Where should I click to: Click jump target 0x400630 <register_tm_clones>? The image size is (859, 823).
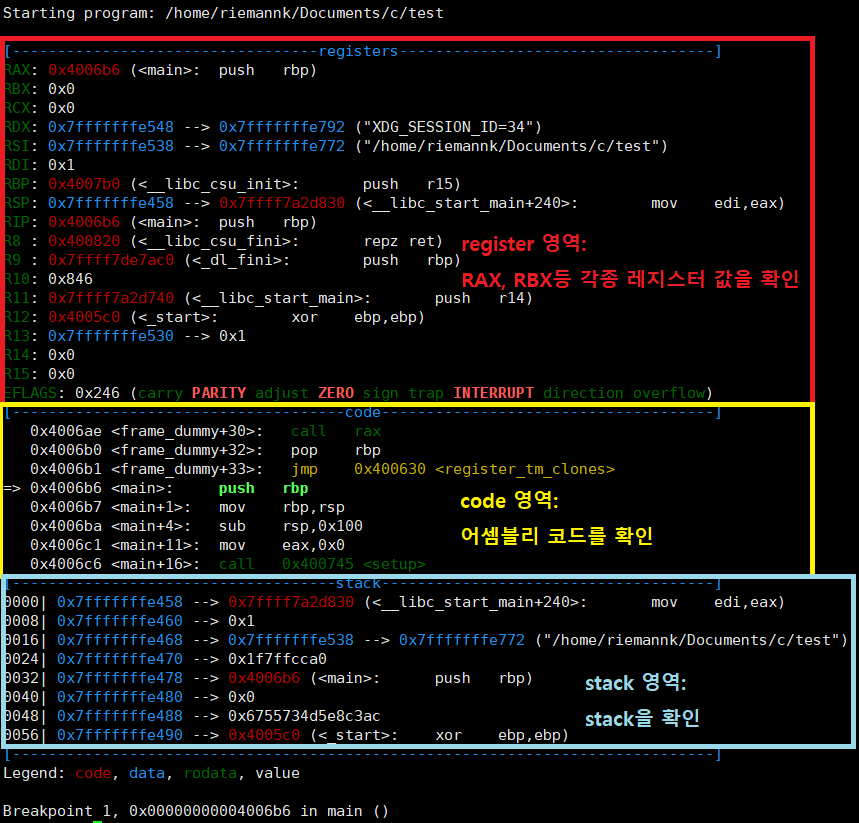coord(484,470)
